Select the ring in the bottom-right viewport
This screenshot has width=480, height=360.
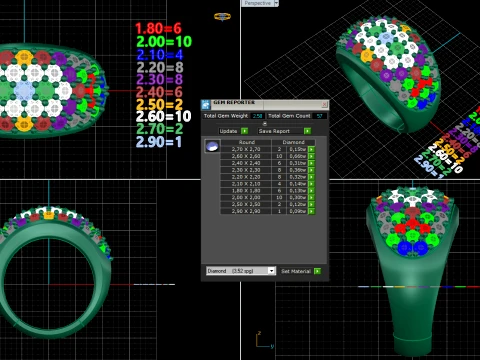coord(412,272)
